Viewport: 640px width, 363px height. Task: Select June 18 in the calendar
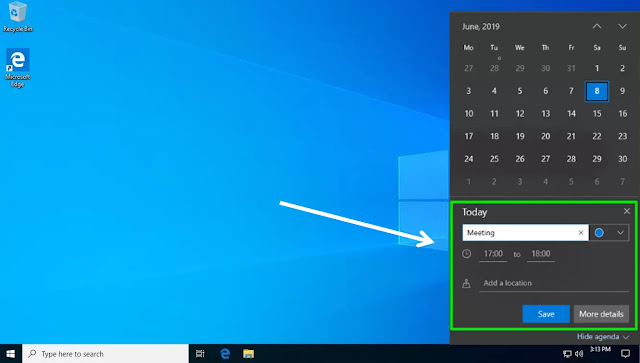pyautogui.click(x=494, y=136)
